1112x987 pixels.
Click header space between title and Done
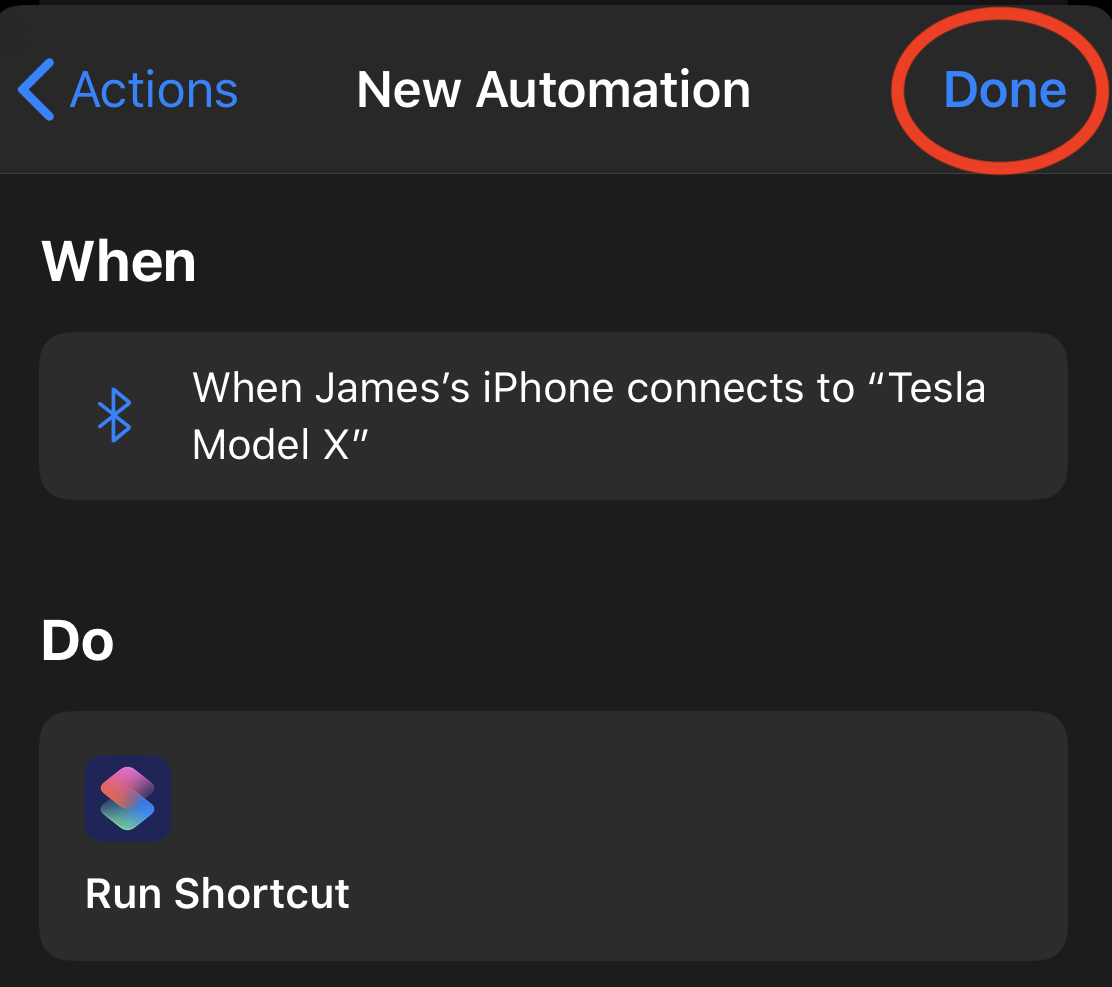pos(823,90)
